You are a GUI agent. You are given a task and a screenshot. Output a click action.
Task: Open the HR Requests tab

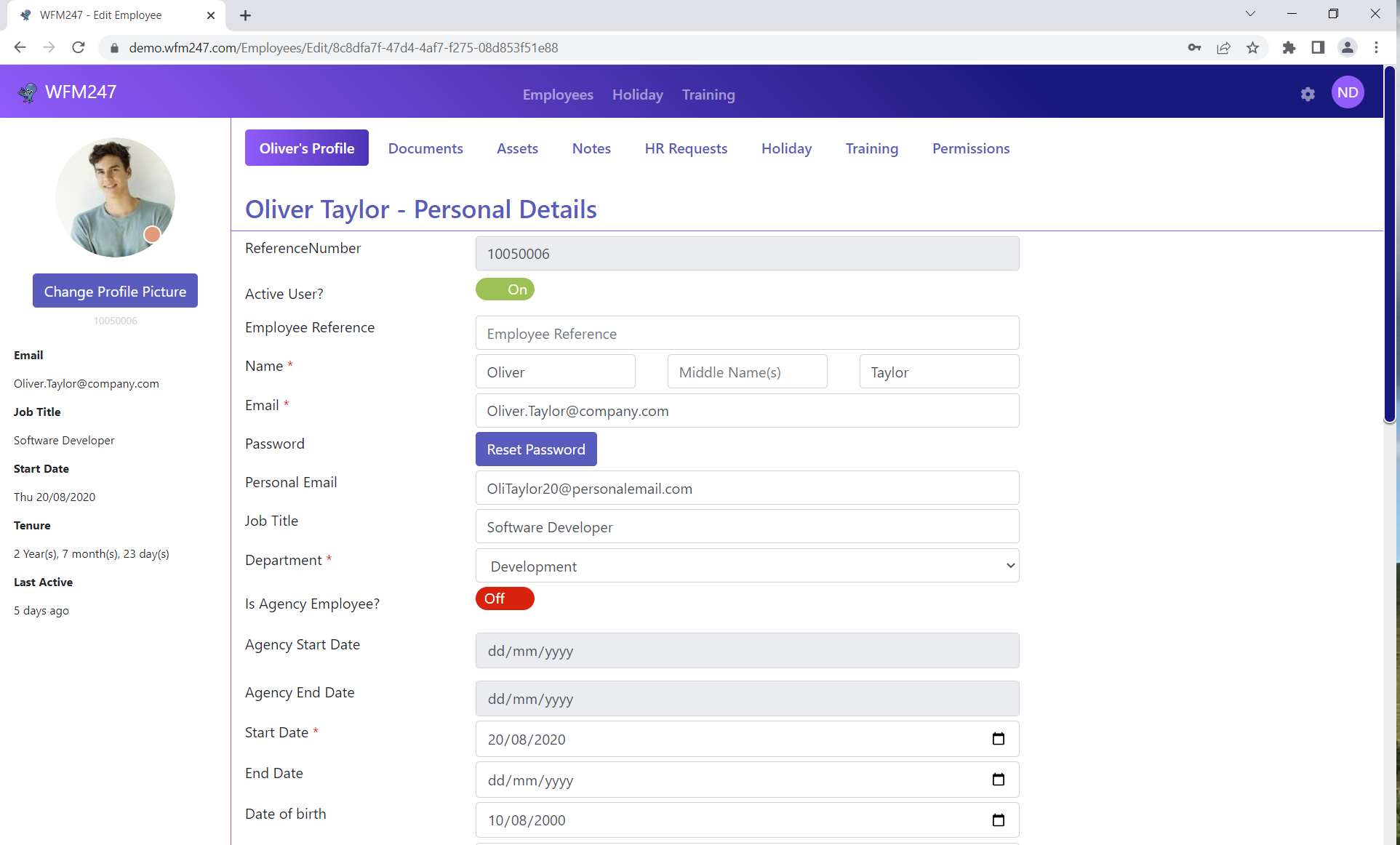[x=686, y=148]
